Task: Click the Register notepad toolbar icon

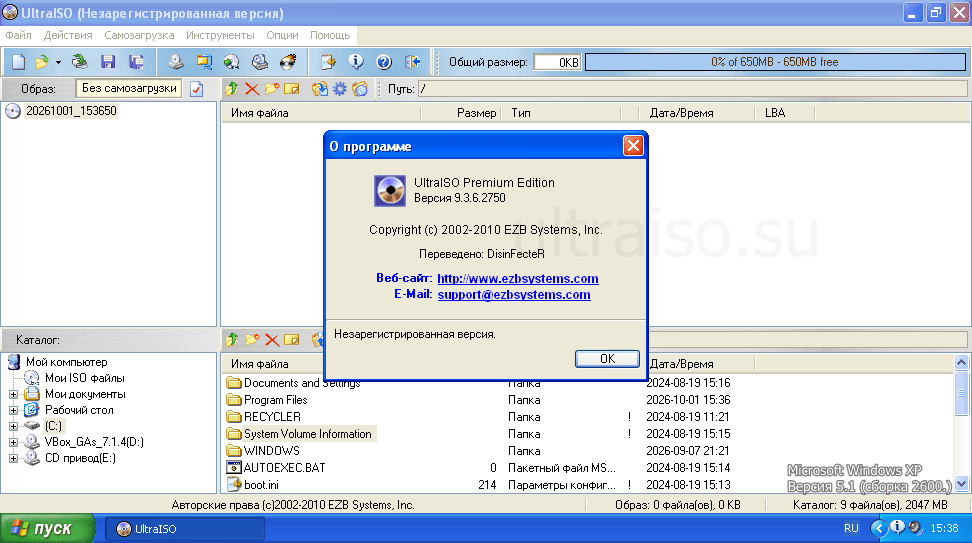Action: (328, 62)
